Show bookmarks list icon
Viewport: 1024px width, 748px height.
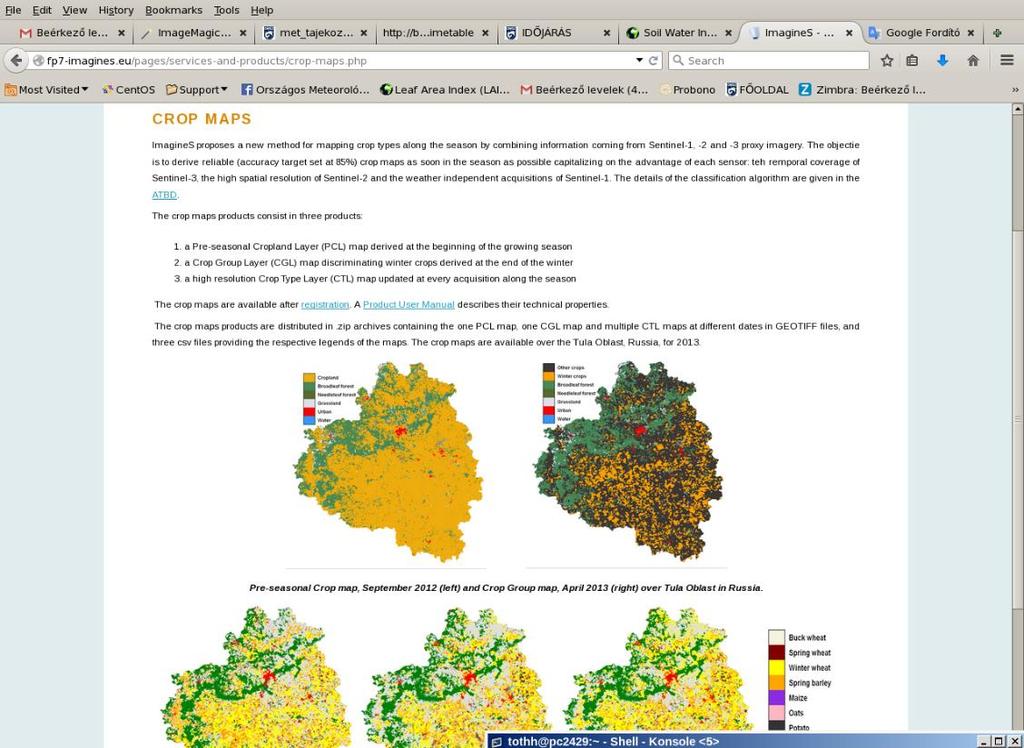912,61
